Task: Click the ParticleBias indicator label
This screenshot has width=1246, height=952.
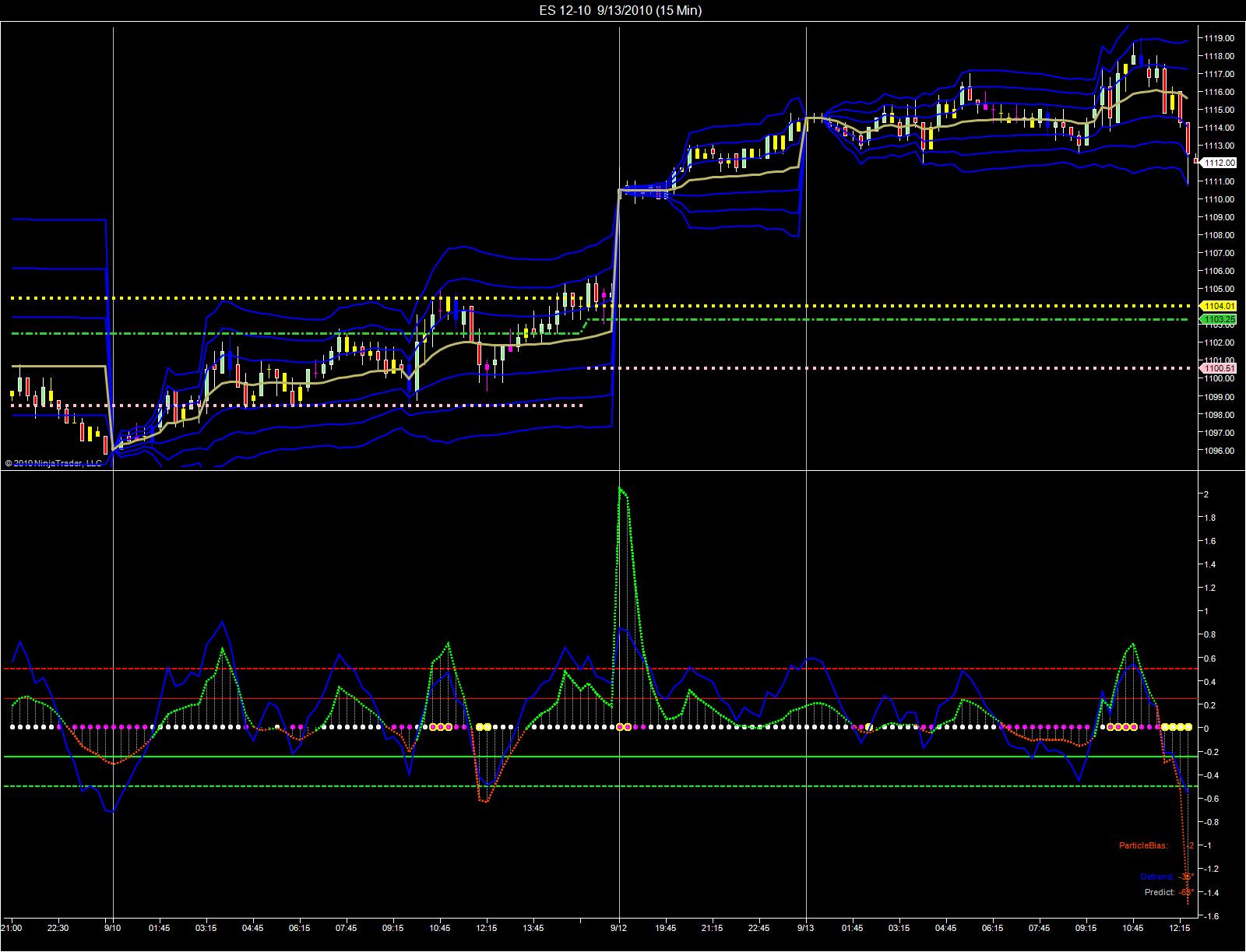Action: click(x=1144, y=845)
